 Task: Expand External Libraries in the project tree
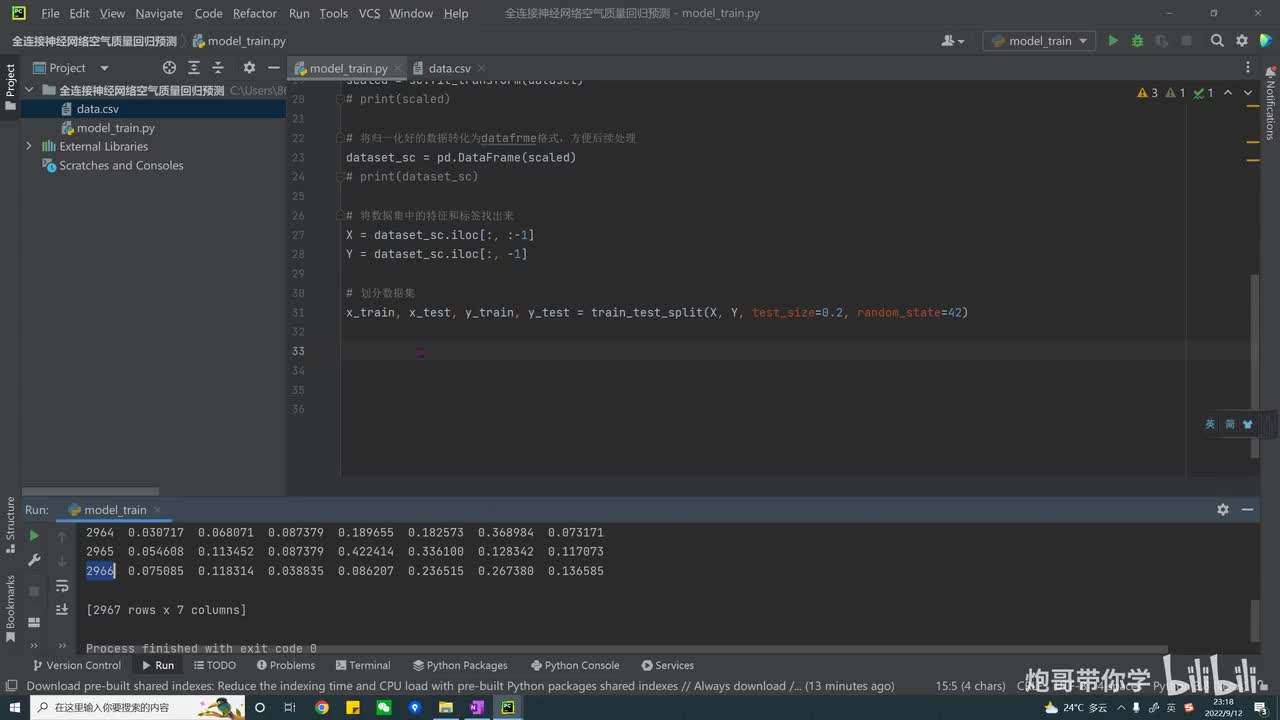(29, 146)
